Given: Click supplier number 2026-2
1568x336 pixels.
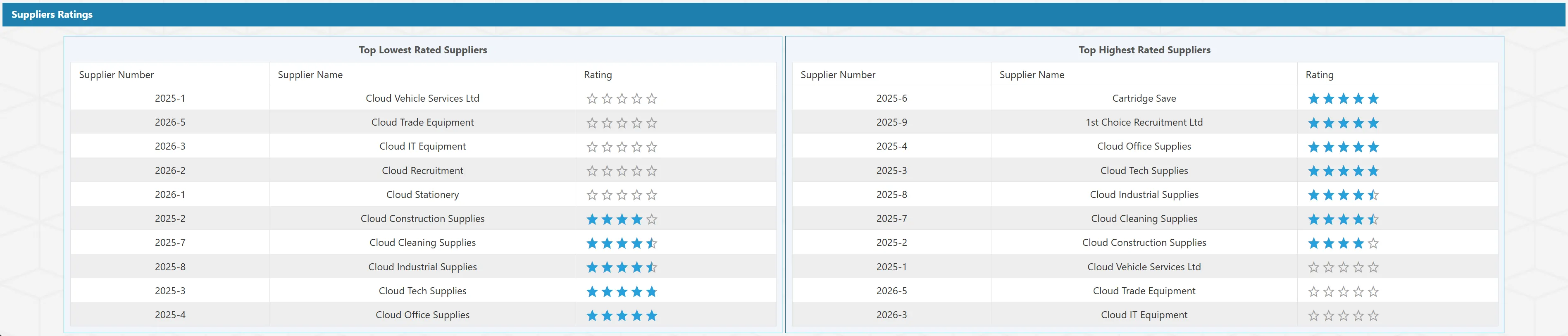Looking at the screenshot, I should click(x=170, y=170).
